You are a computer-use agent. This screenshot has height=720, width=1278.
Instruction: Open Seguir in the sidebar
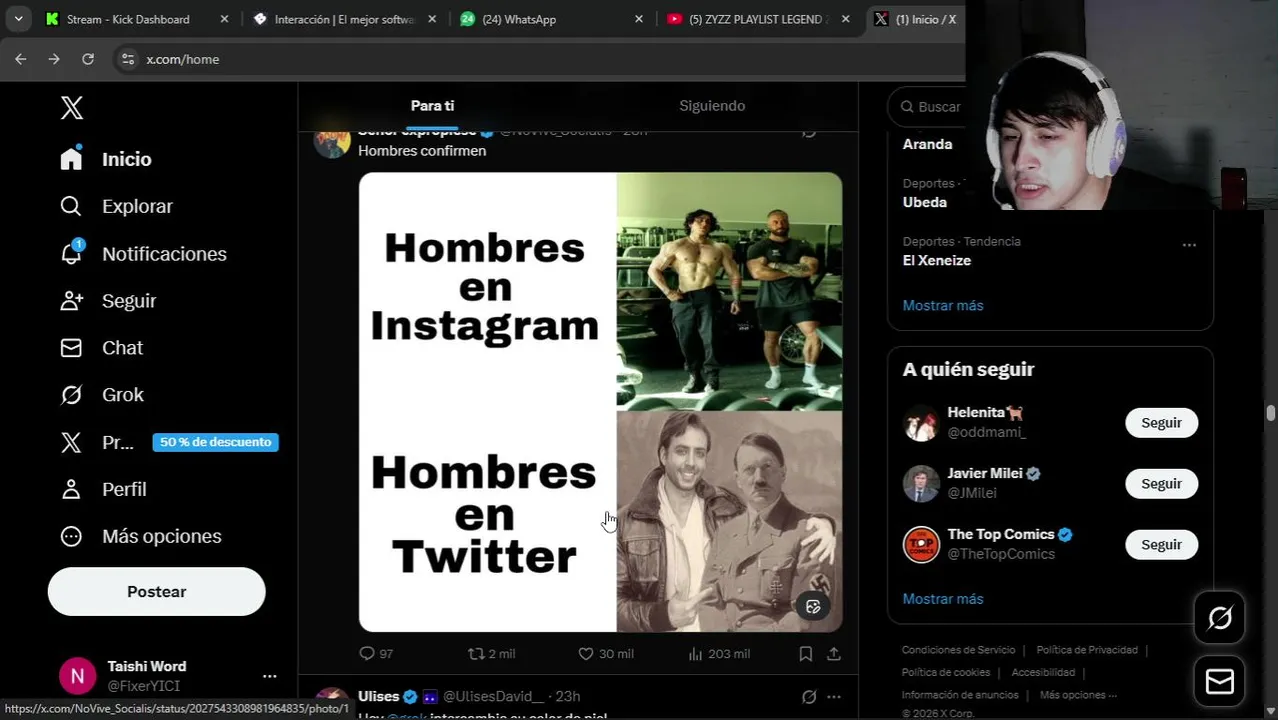tap(129, 301)
